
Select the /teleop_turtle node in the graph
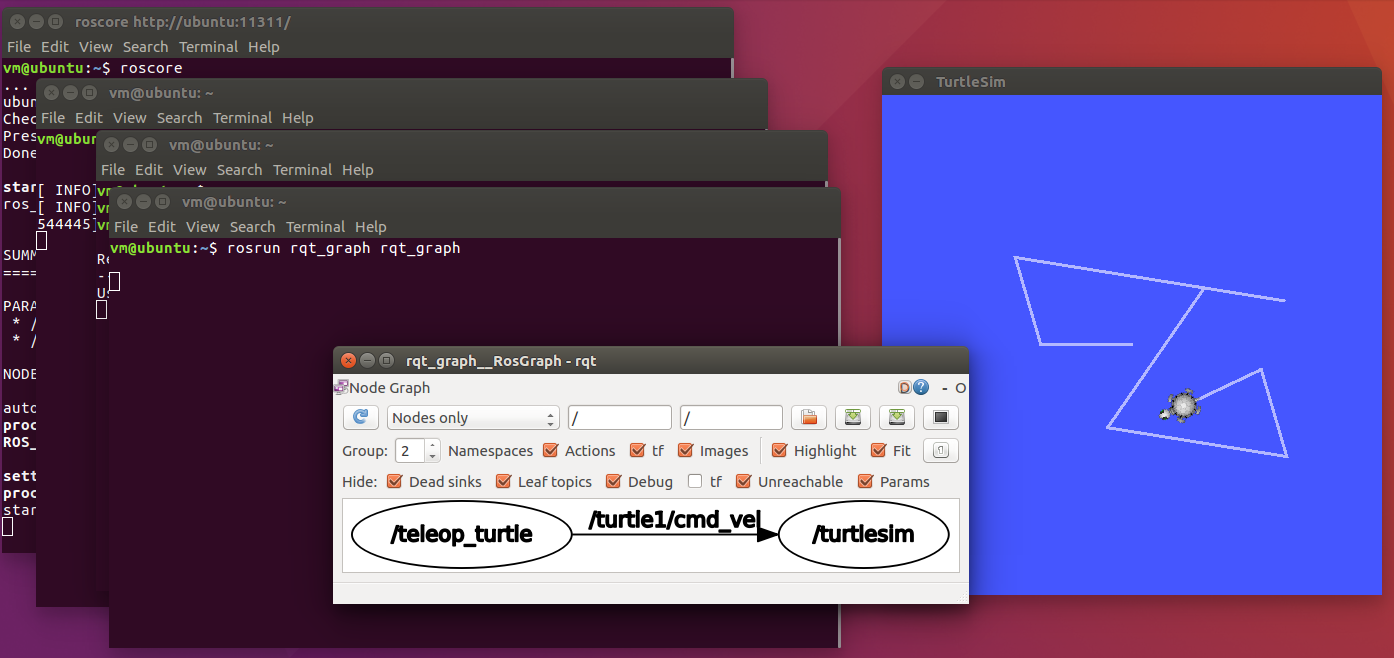461,535
